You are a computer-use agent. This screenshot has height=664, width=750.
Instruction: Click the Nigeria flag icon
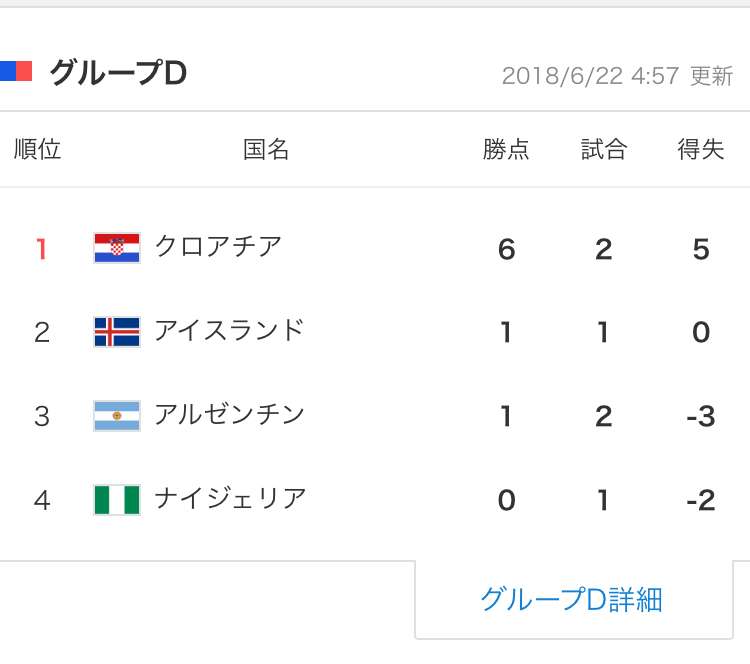click(117, 499)
